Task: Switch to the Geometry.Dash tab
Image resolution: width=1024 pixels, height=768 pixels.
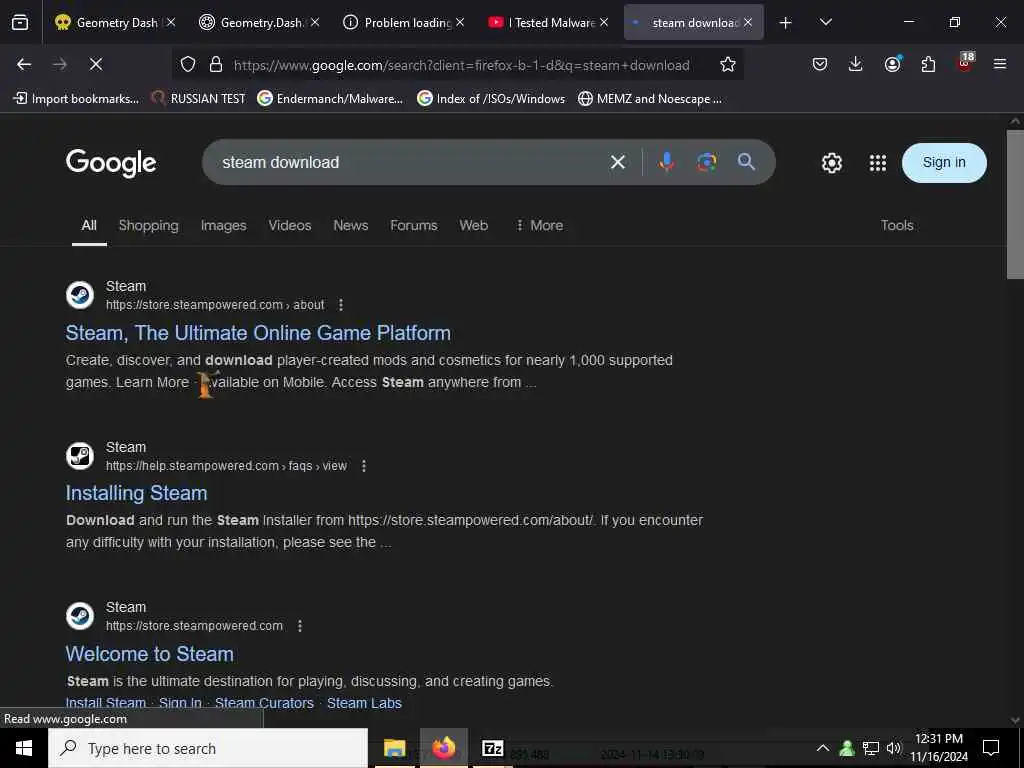Action: pyautogui.click(x=260, y=23)
